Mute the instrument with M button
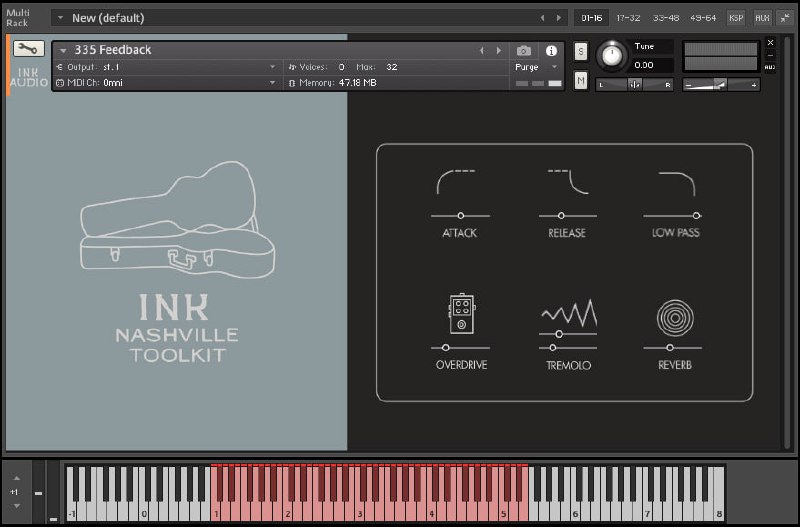The width and height of the screenshot is (800, 527). pyautogui.click(x=581, y=80)
